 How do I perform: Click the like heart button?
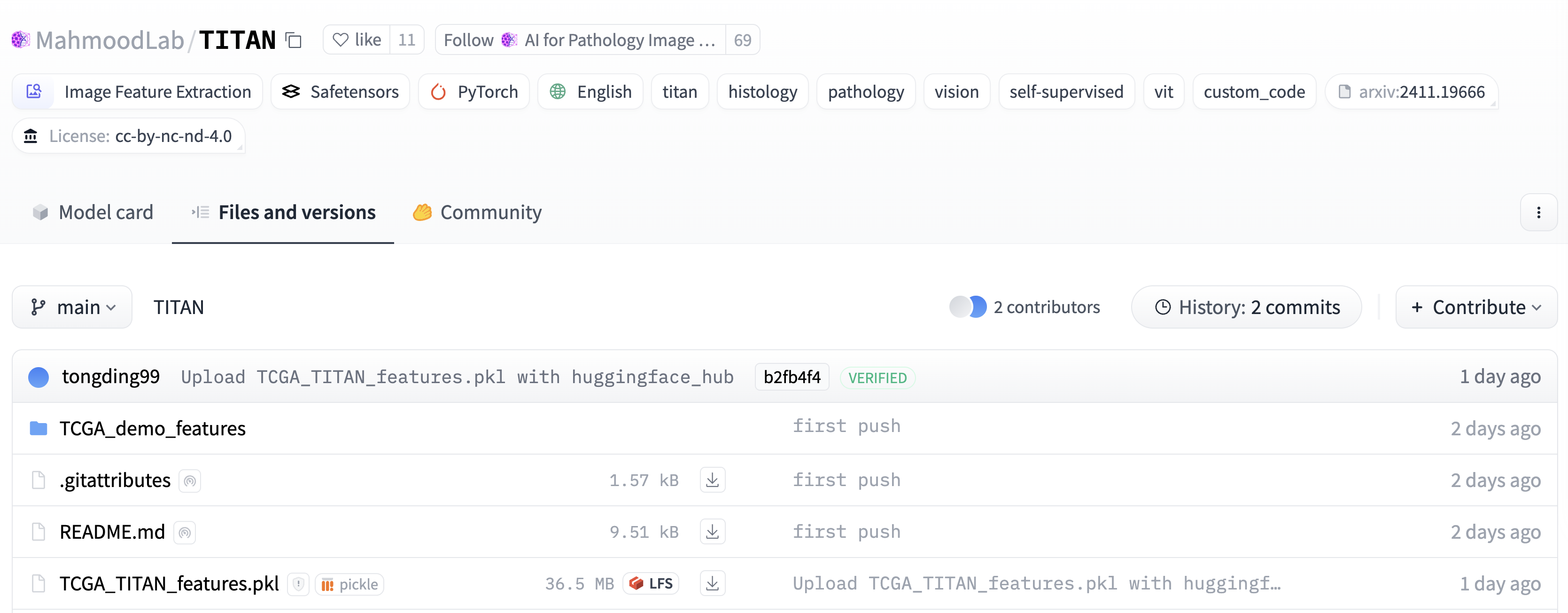[357, 40]
